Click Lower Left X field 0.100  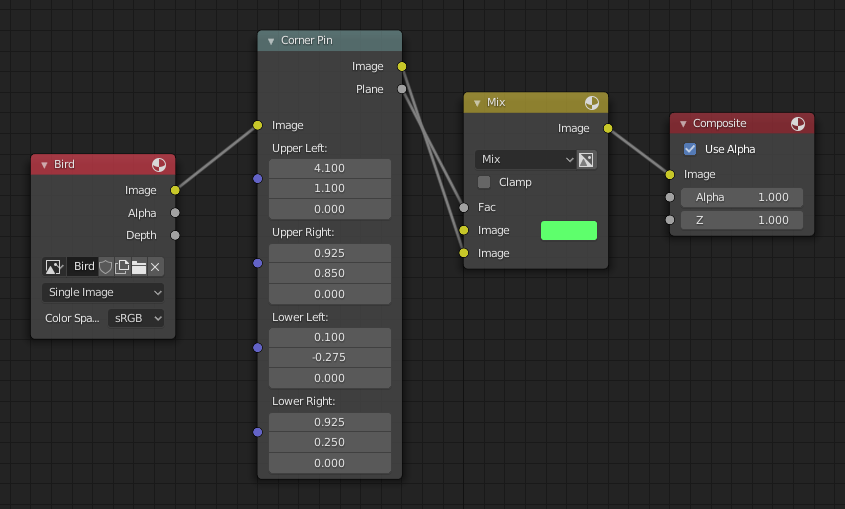[x=330, y=337]
